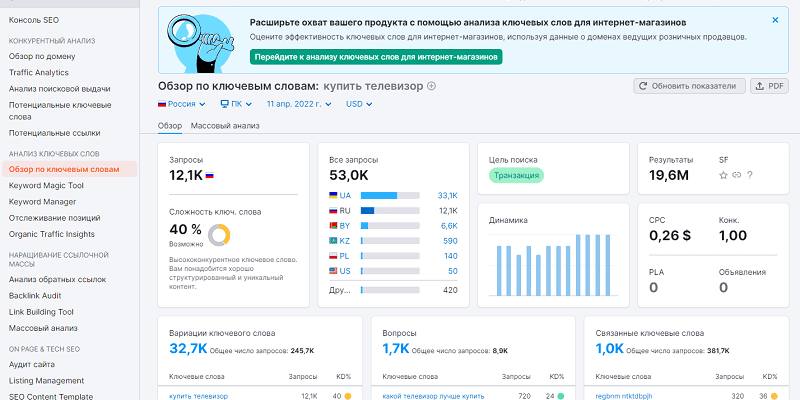Click the plus icon beside 'купить телевизор'
This screenshot has height=400, width=800.
[x=432, y=86]
